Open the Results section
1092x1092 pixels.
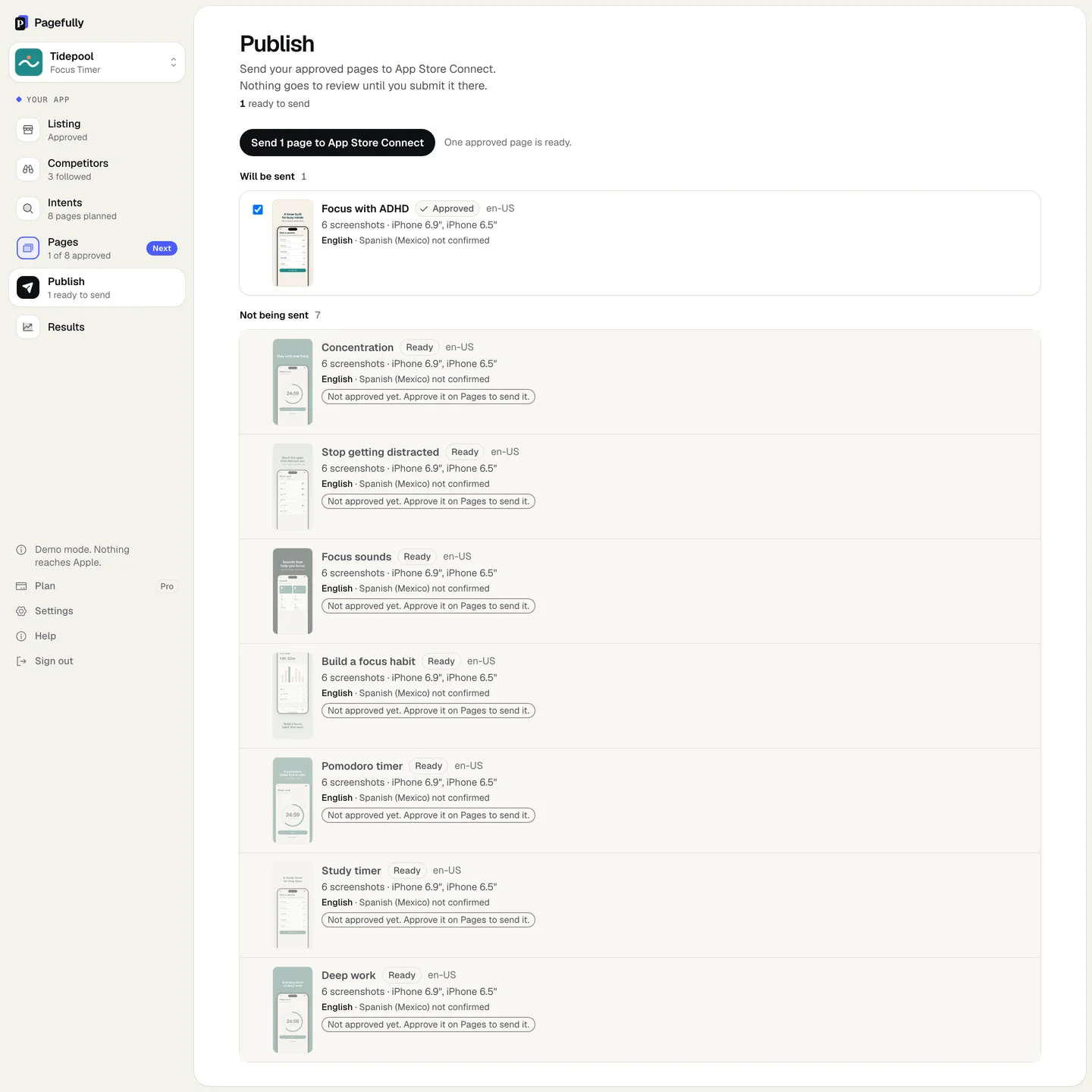97,327
